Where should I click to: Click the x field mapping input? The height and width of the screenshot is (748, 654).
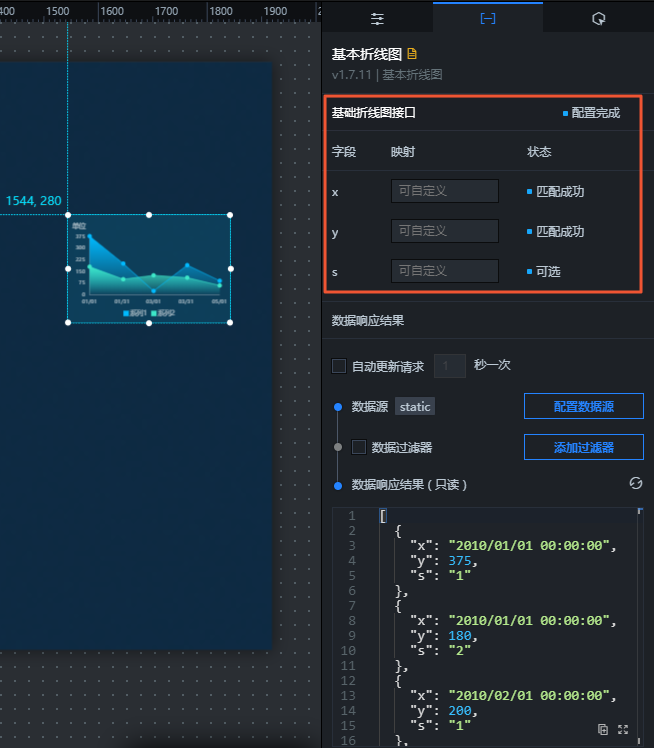point(445,191)
